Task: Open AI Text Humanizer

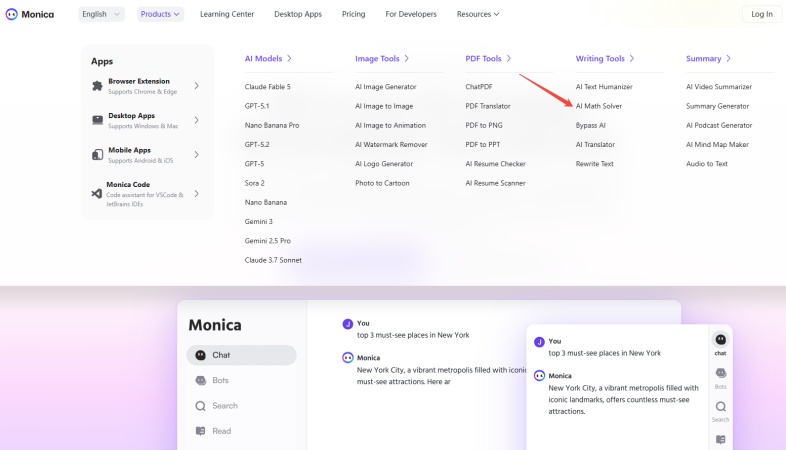Action: [604, 87]
